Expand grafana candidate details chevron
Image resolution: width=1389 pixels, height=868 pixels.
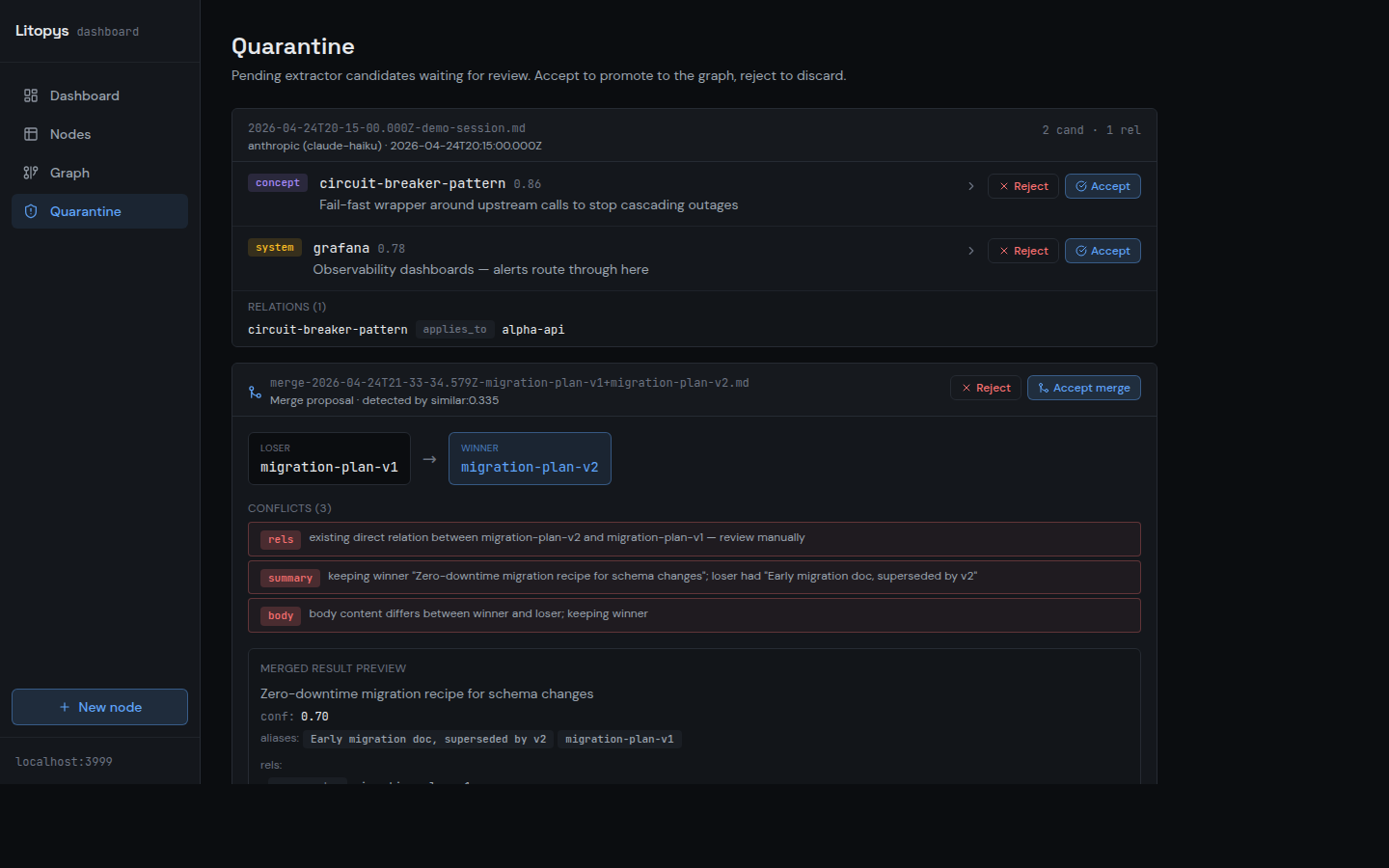click(970, 250)
